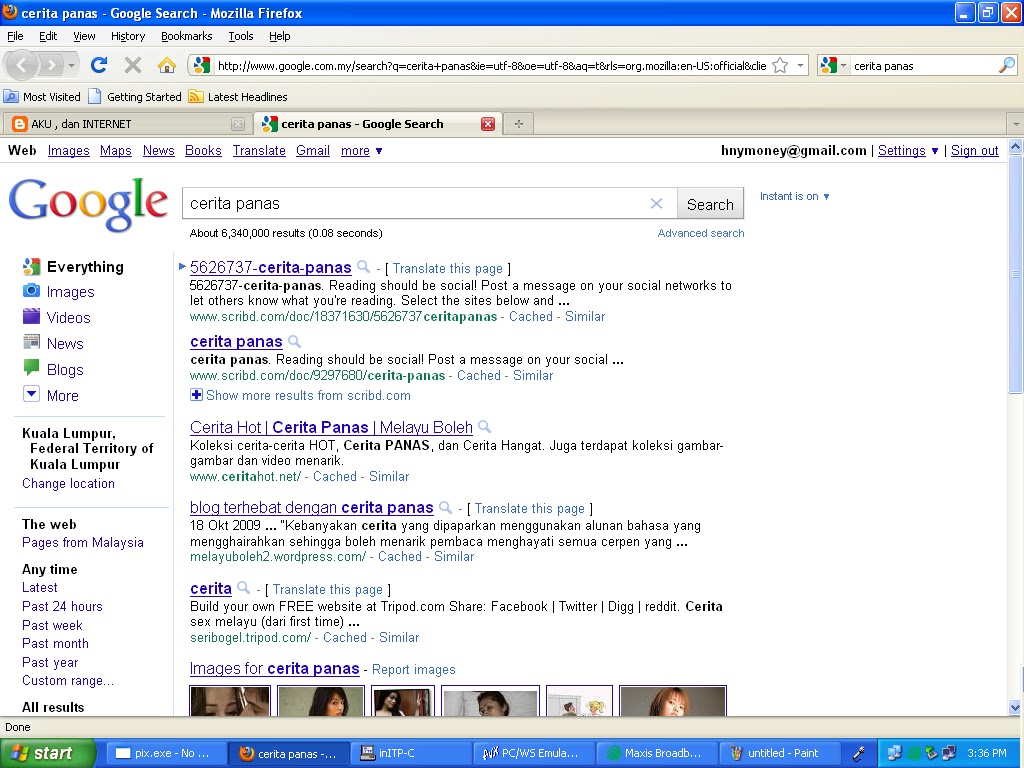Click the Report images link
Image resolution: width=1024 pixels, height=768 pixels.
click(413, 669)
